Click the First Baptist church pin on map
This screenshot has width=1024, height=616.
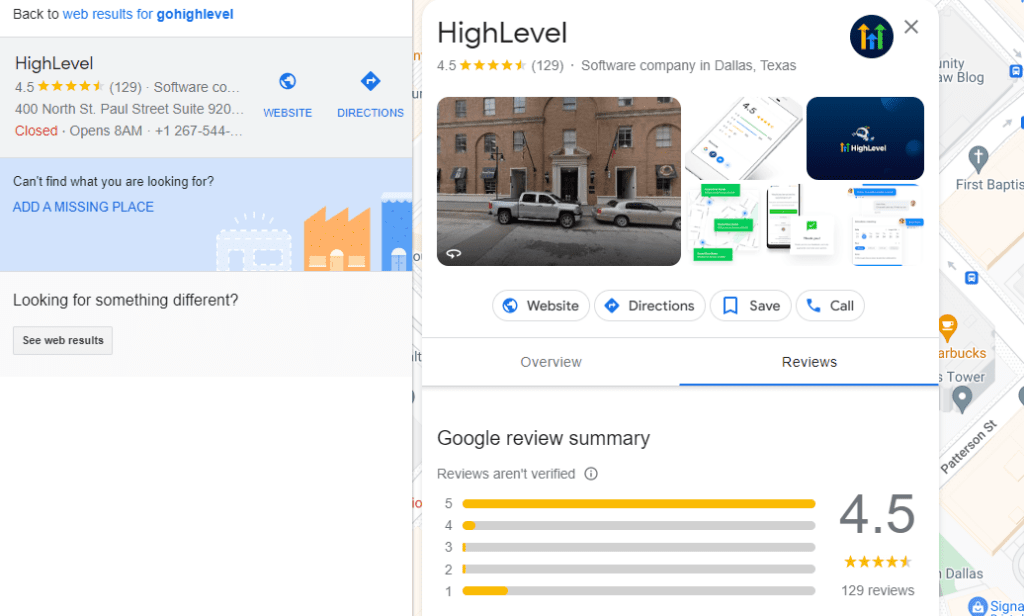click(978, 158)
